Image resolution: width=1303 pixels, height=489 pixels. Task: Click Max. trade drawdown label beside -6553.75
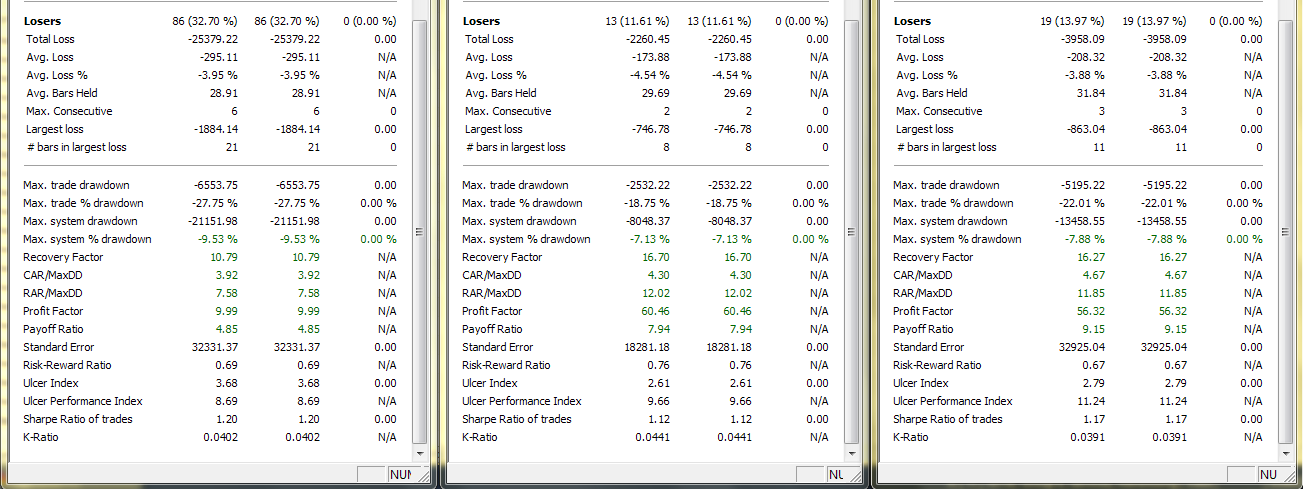pos(77,185)
